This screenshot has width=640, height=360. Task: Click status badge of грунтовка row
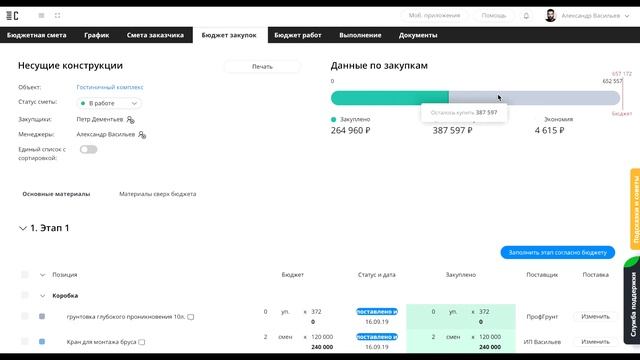click(x=377, y=311)
